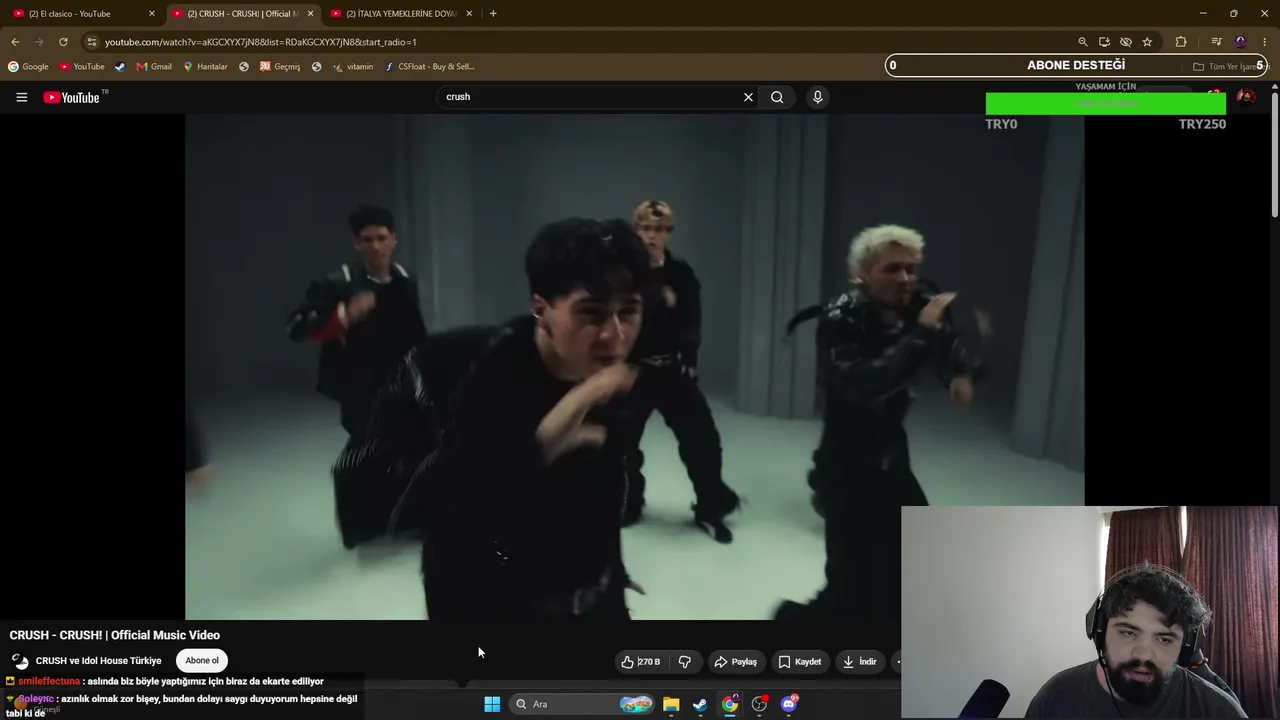Image resolution: width=1280 pixels, height=720 pixels.
Task: Install the app via address bar icon
Action: tap(1104, 42)
